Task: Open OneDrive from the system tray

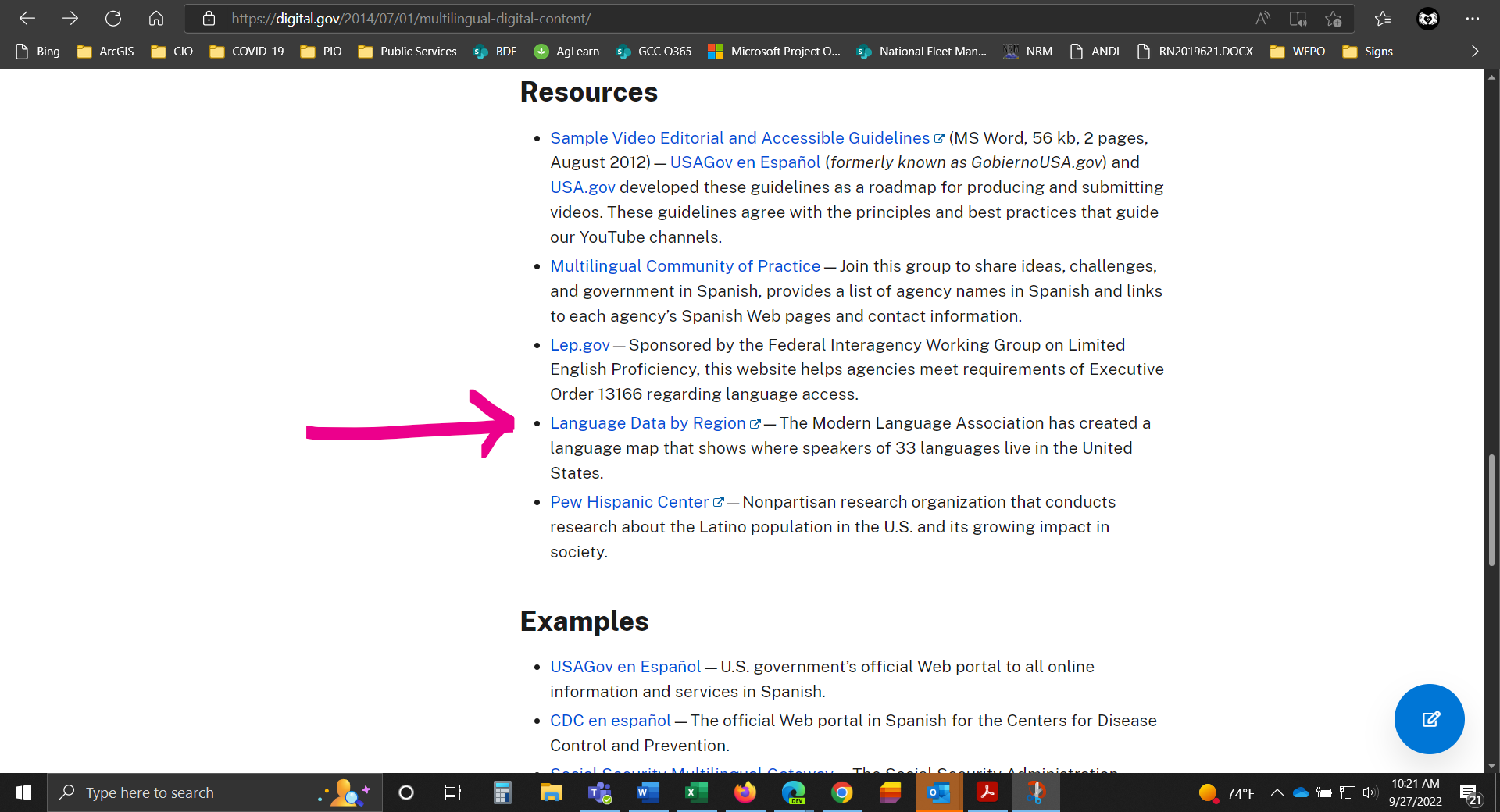Action: (x=1300, y=792)
